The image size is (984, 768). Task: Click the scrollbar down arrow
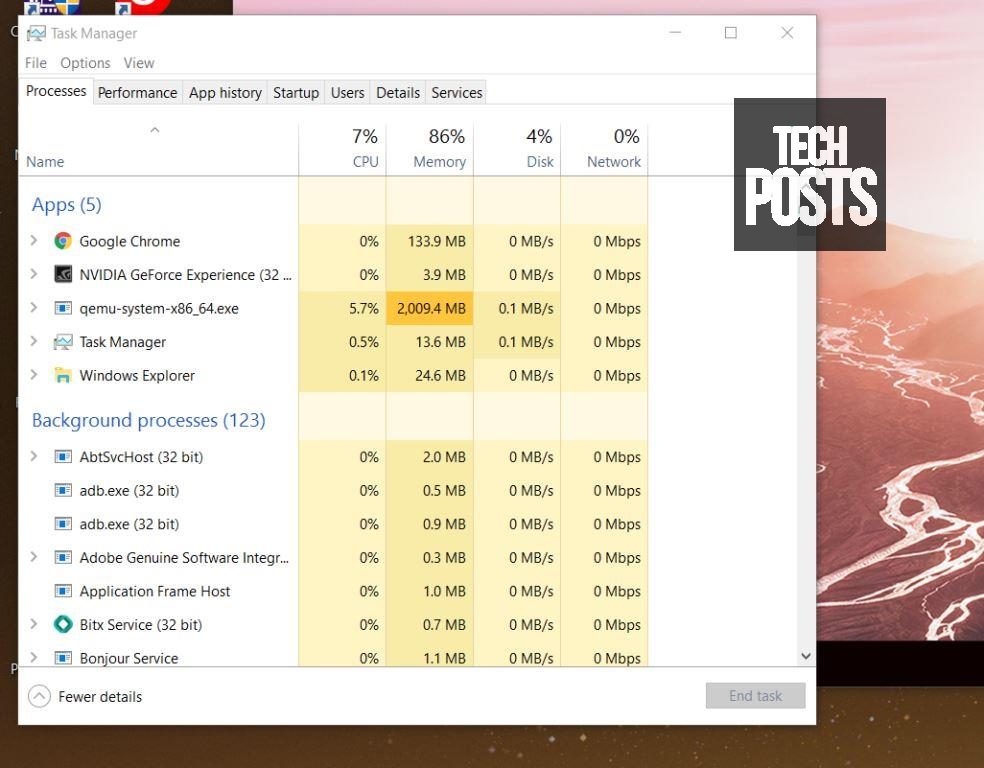click(806, 656)
